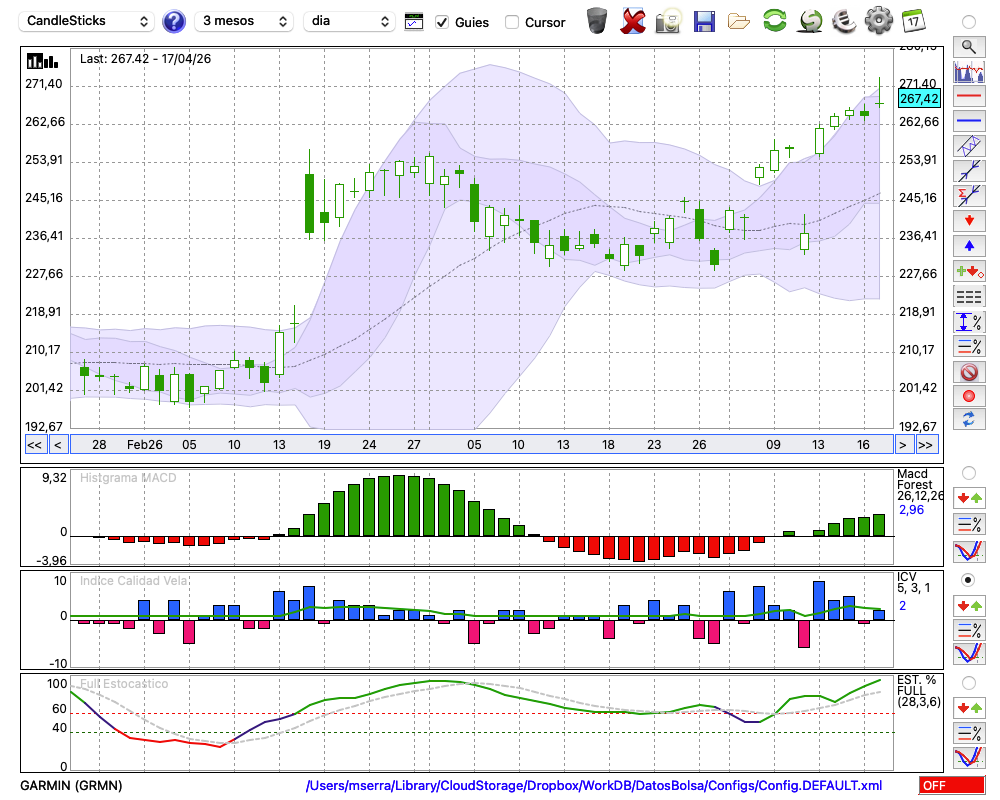The width and height of the screenshot is (1000, 800).
Task: Select the red horizontal line tool
Action: [969, 96]
